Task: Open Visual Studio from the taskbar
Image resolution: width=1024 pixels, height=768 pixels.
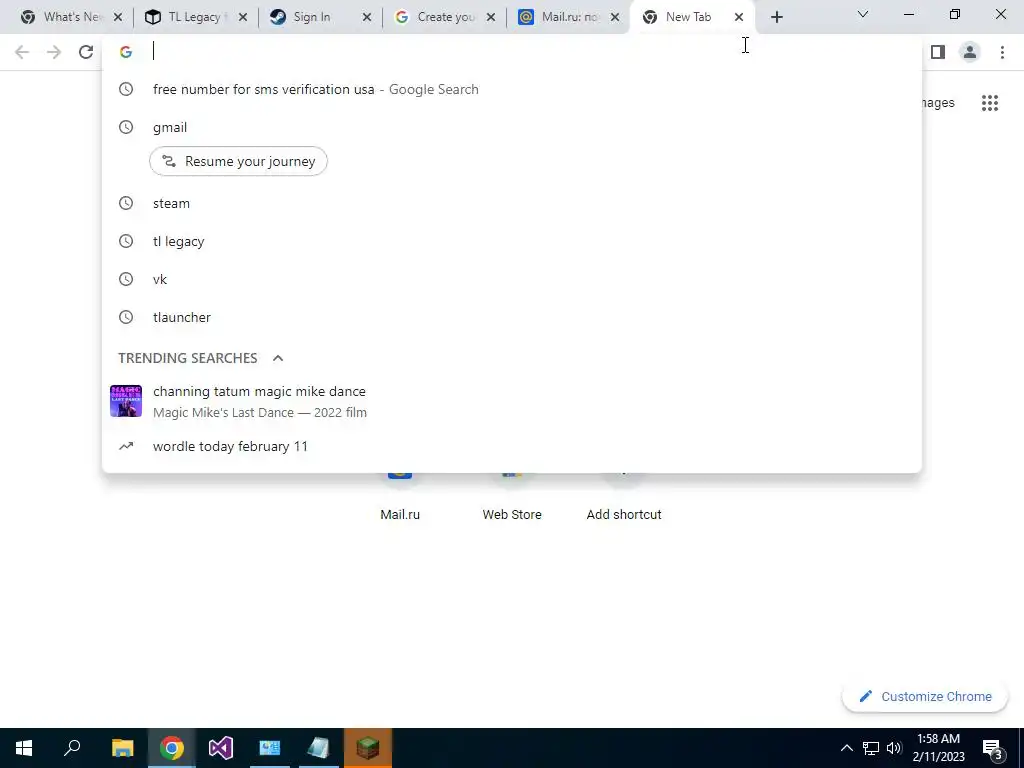Action: 221,748
